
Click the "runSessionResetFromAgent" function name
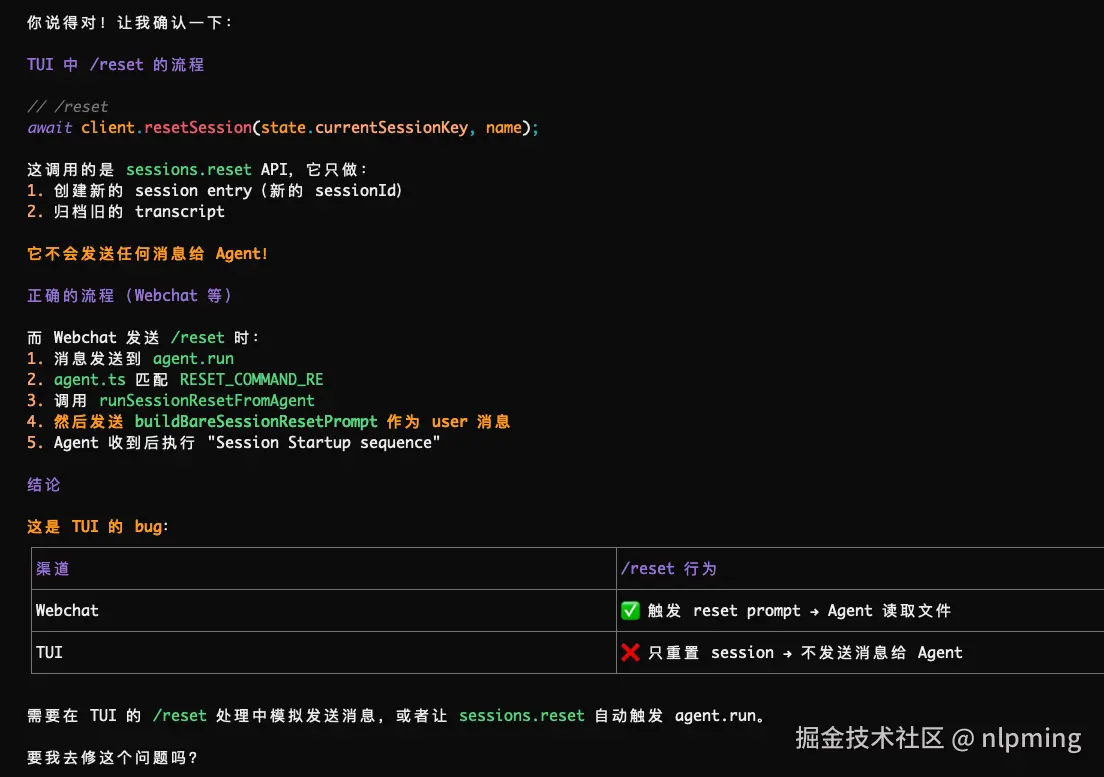(x=206, y=400)
